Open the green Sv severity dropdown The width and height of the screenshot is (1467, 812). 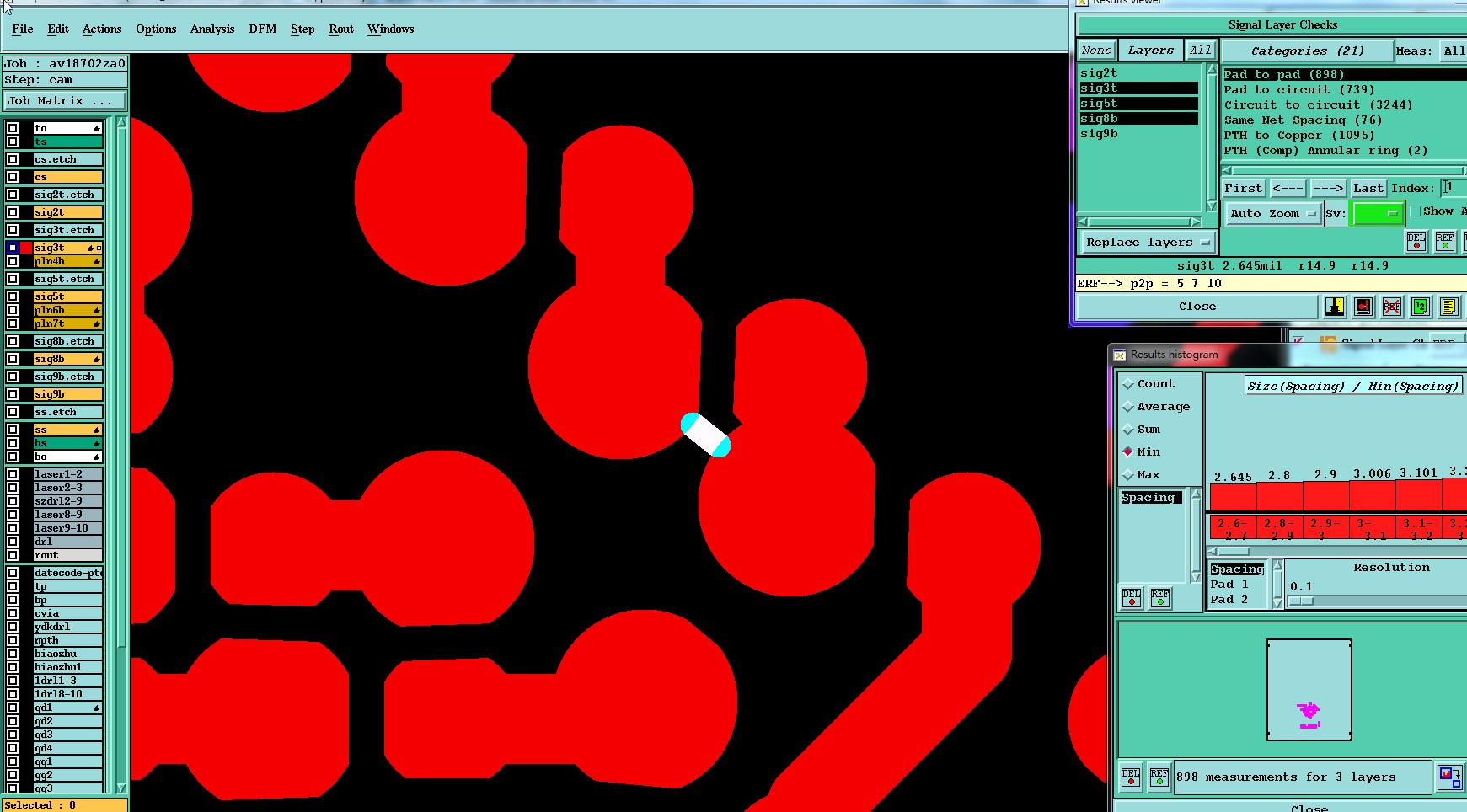coord(1378,214)
